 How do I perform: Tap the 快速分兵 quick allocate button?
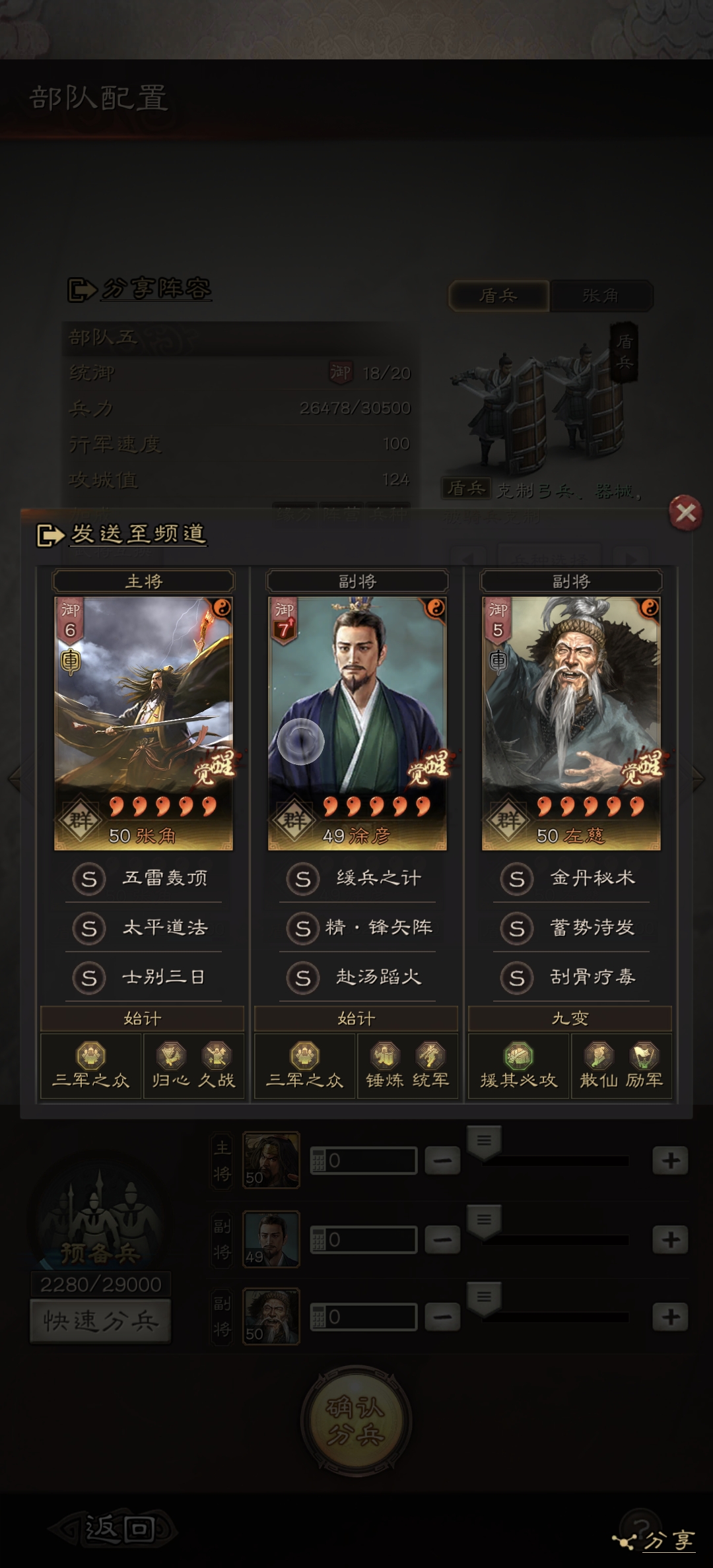click(x=100, y=1321)
